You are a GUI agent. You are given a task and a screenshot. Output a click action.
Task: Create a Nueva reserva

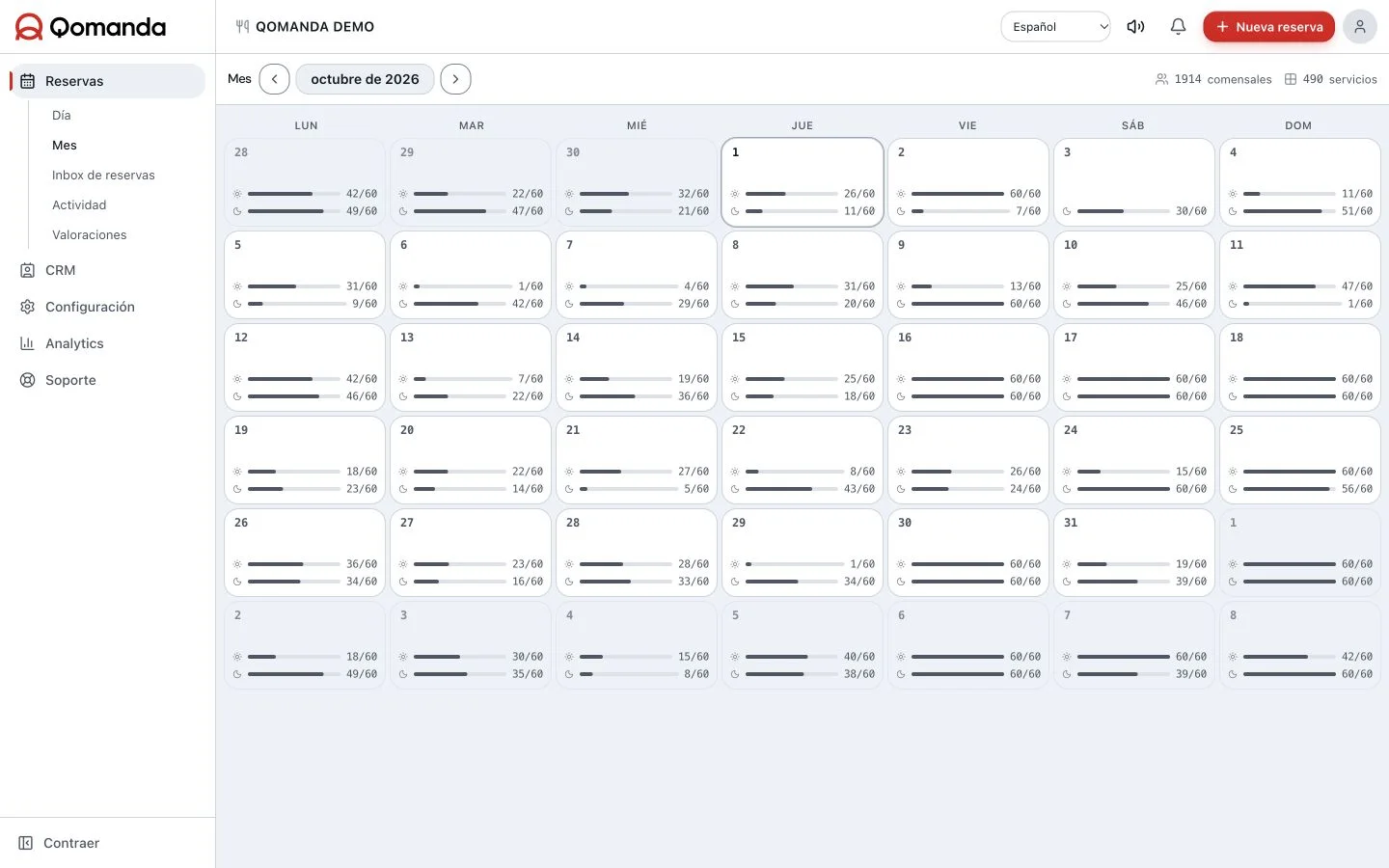click(x=1268, y=27)
